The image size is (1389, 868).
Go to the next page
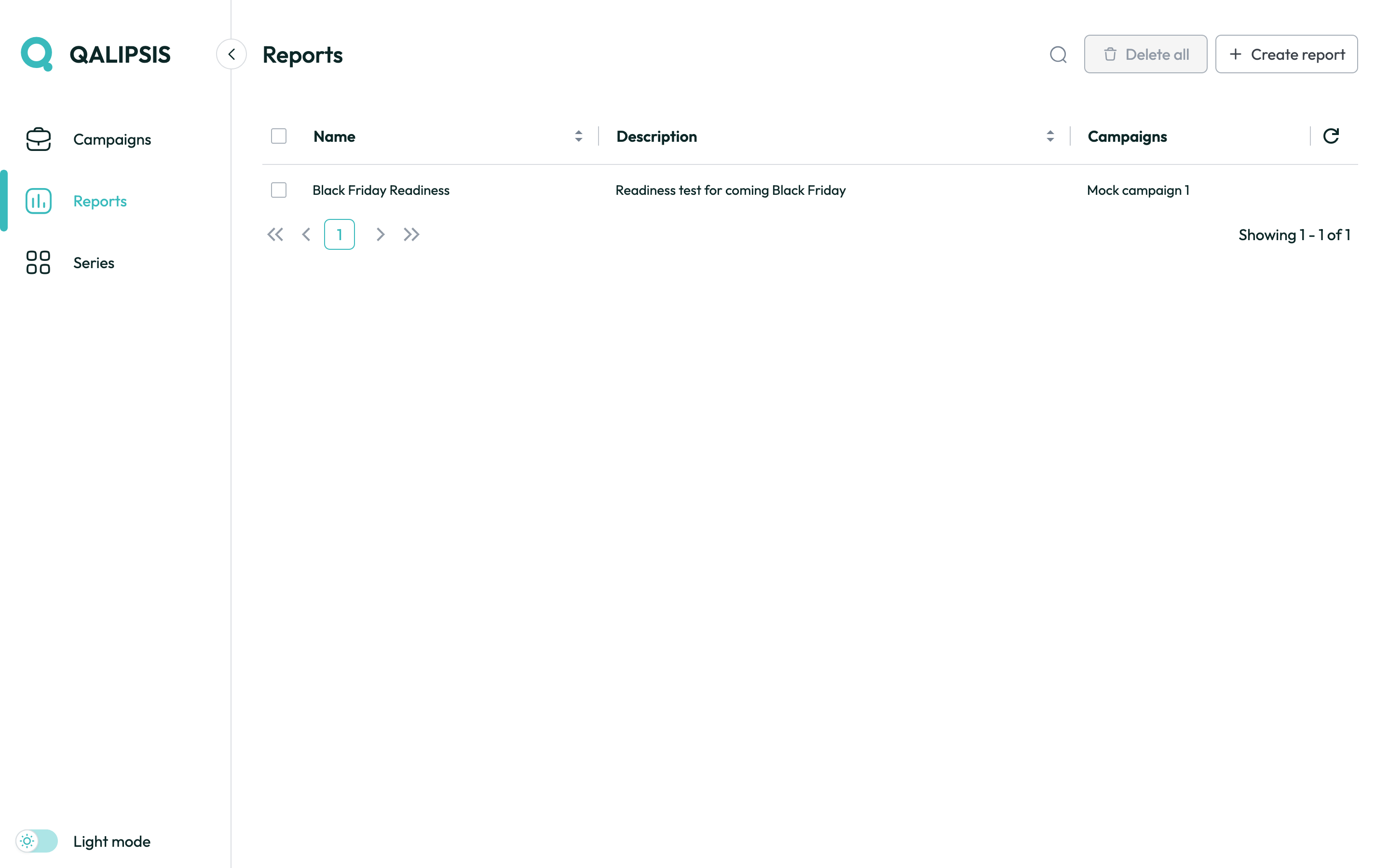pyautogui.click(x=380, y=234)
